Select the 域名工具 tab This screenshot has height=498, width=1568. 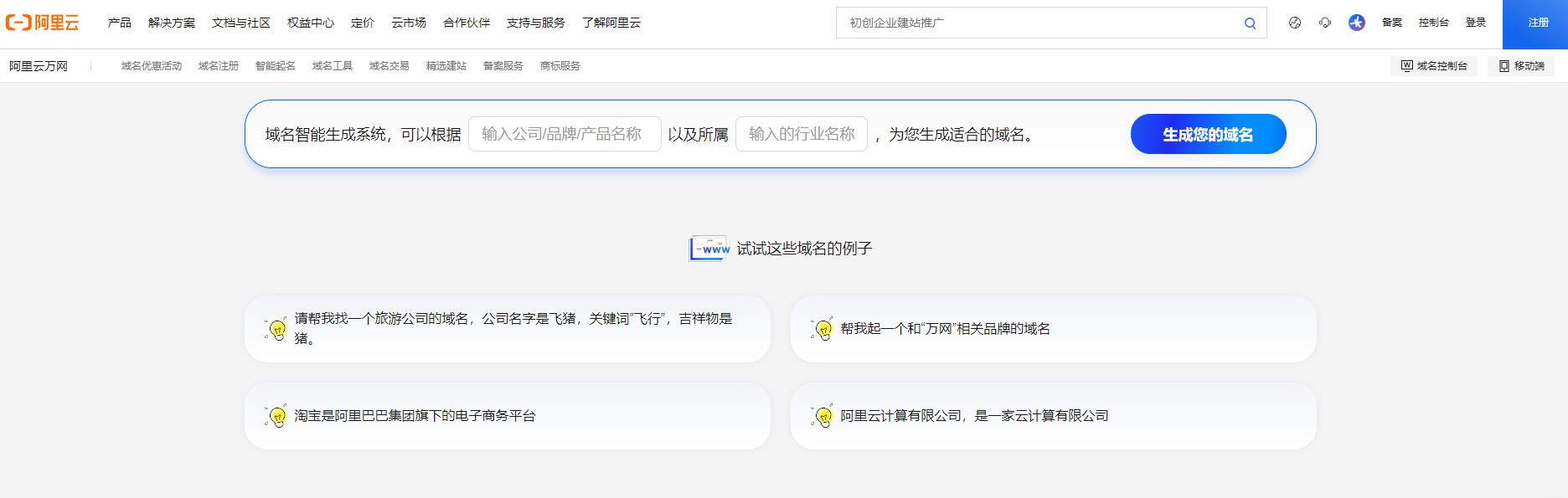coord(333,66)
